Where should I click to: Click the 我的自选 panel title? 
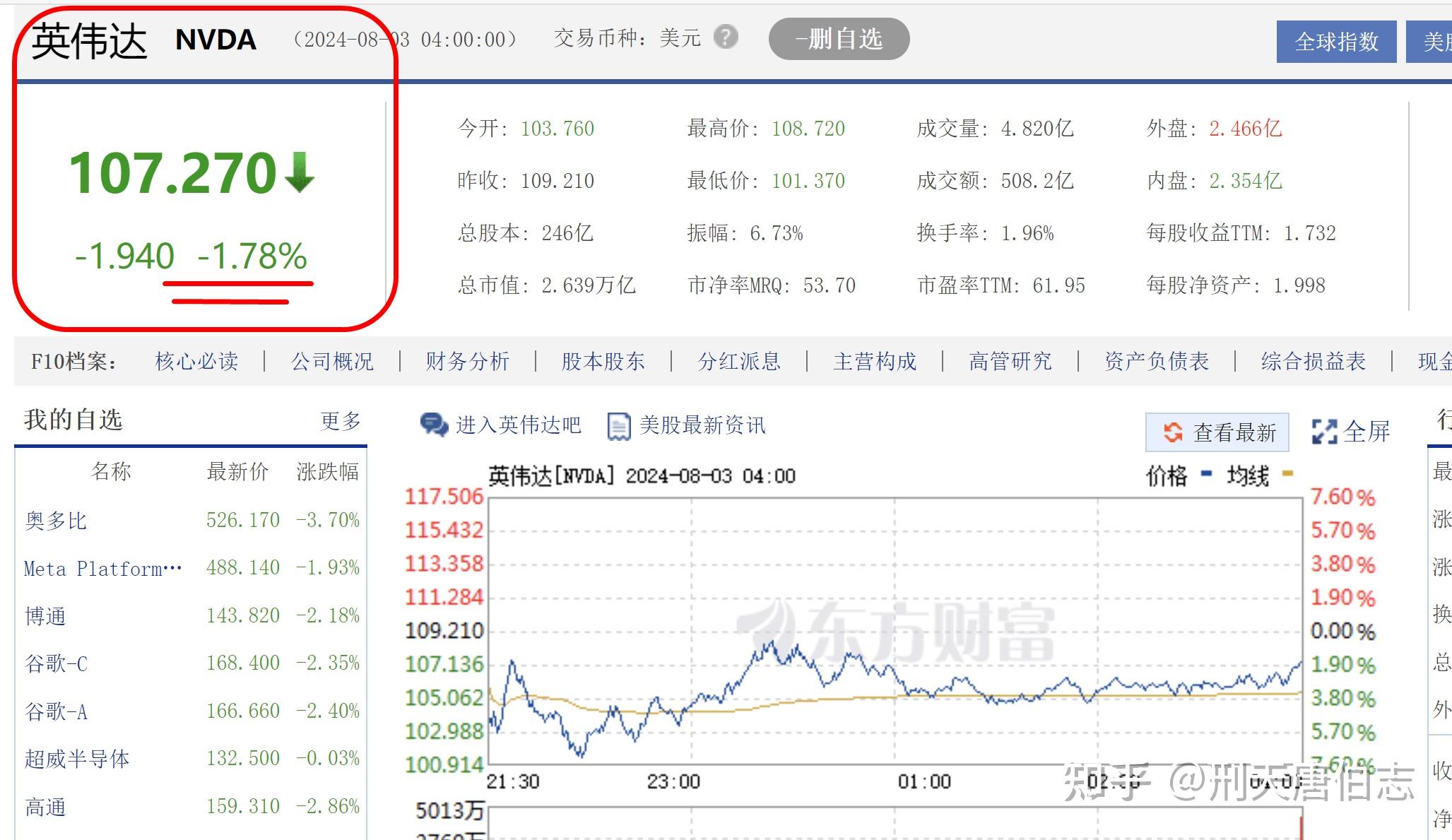[x=73, y=420]
